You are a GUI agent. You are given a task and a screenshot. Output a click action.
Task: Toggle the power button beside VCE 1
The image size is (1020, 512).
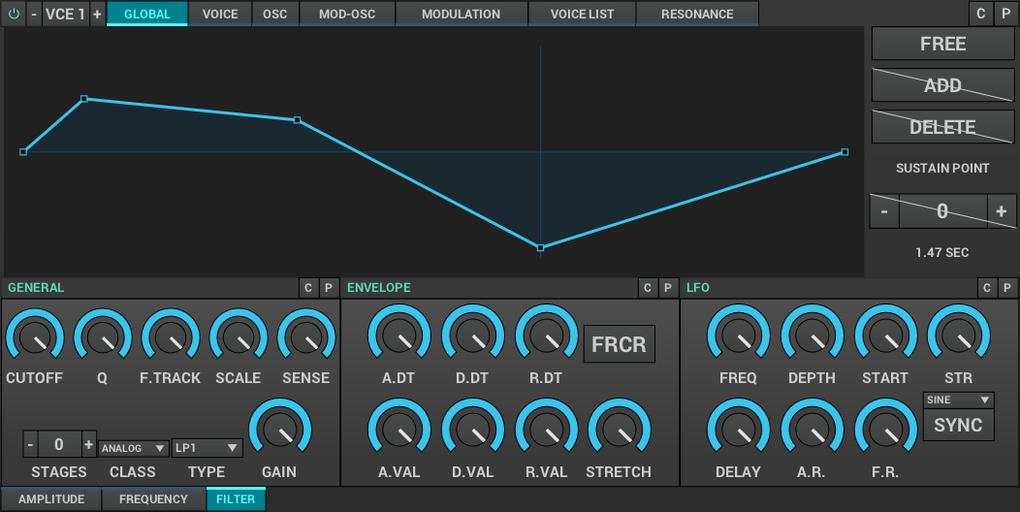(x=13, y=14)
